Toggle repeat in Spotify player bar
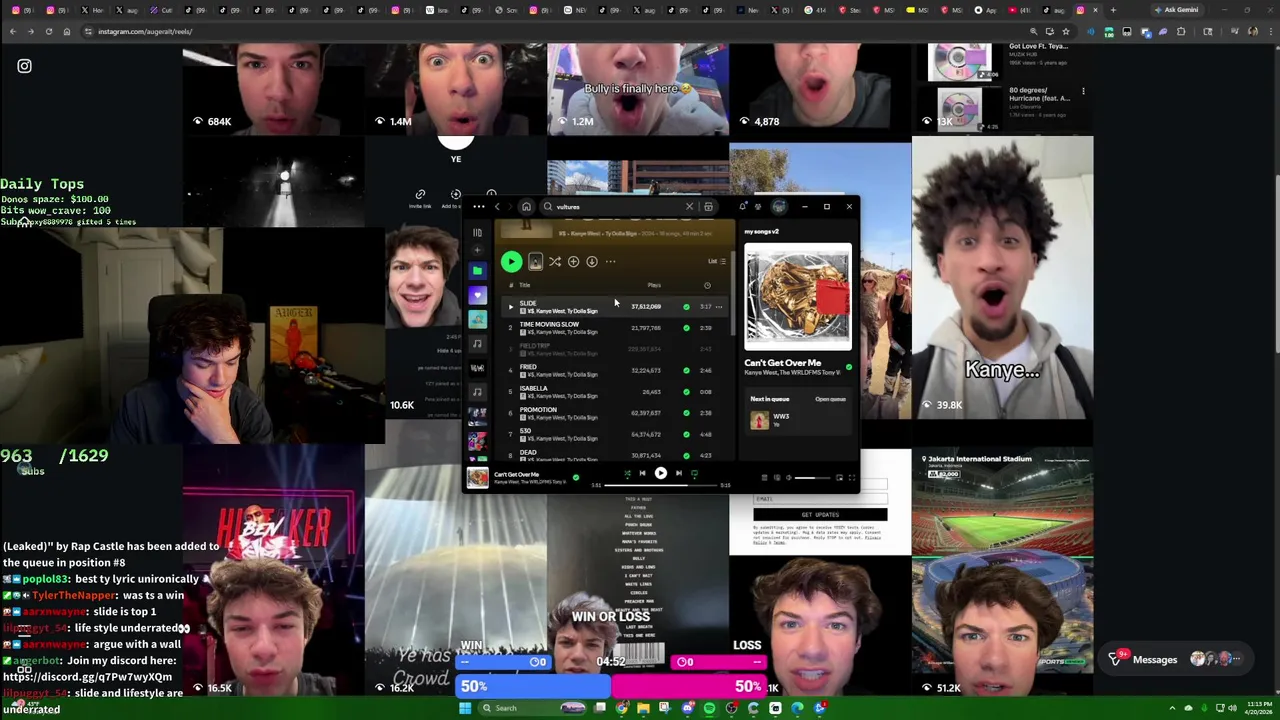This screenshot has height=720, width=1280. click(x=694, y=473)
